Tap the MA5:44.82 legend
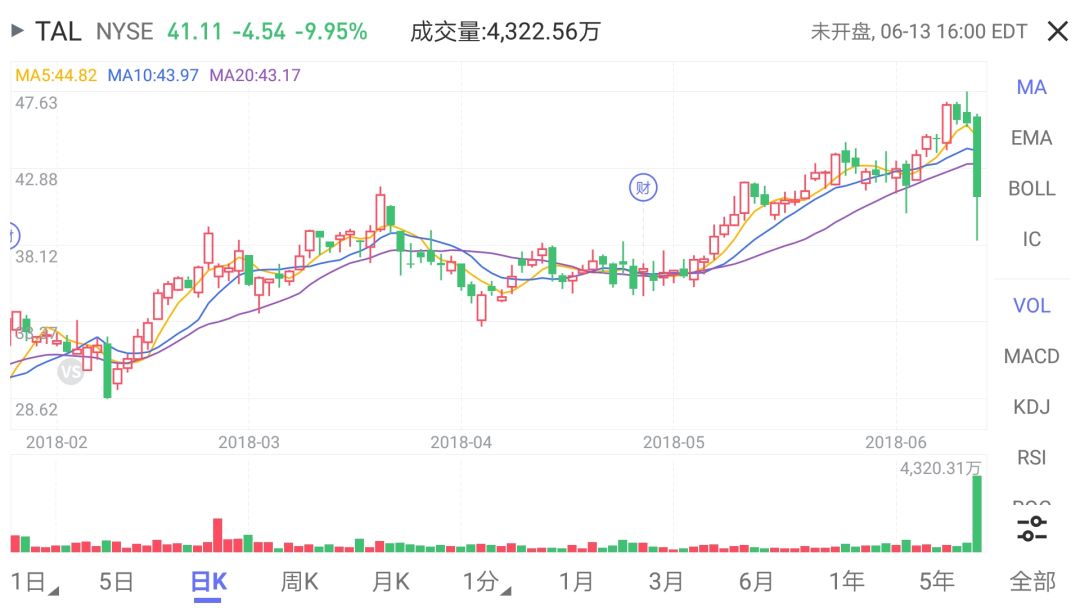Image resolution: width=1080 pixels, height=608 pixels. [56, 75]
